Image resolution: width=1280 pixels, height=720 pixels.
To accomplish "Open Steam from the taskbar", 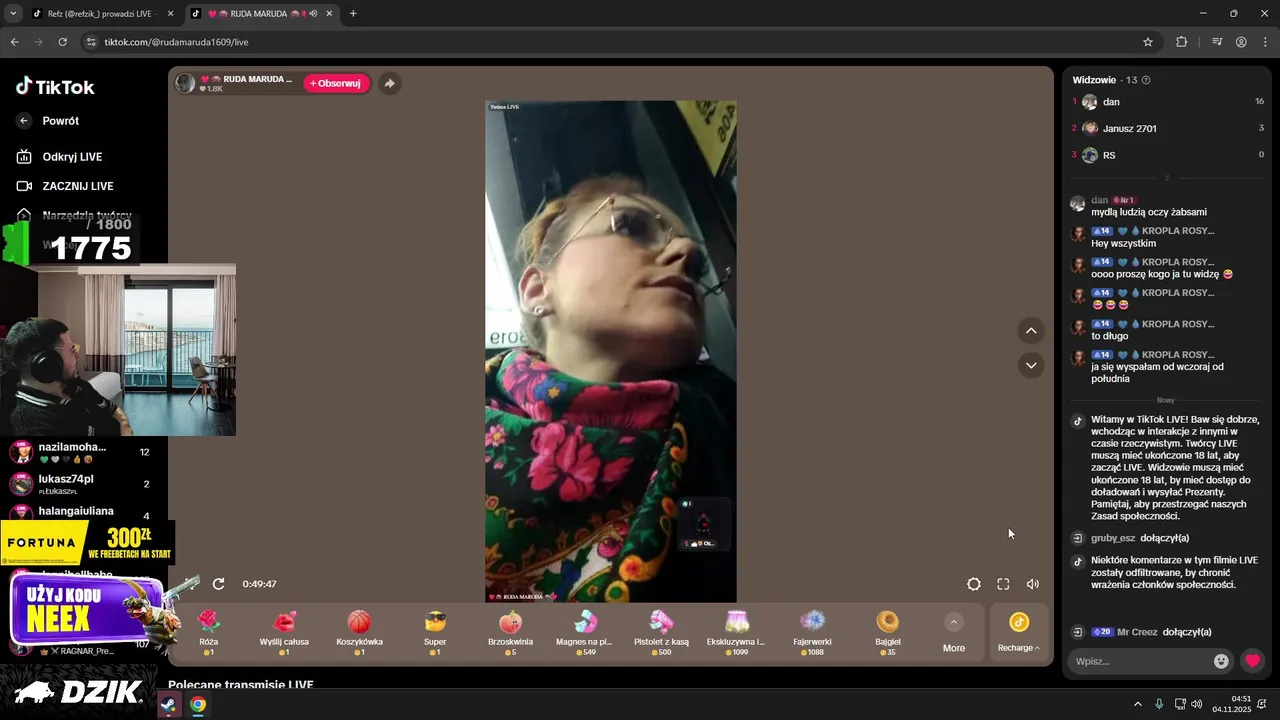I will pyautogui.click(x=168, y=704).
